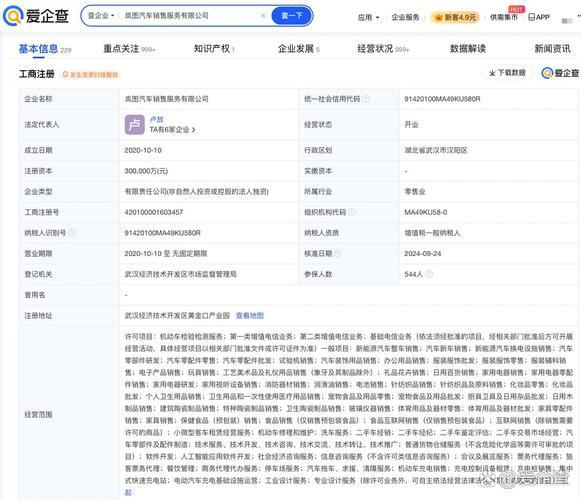
Task: Focus the company name search input field
Action: click(x=191, y=16)
